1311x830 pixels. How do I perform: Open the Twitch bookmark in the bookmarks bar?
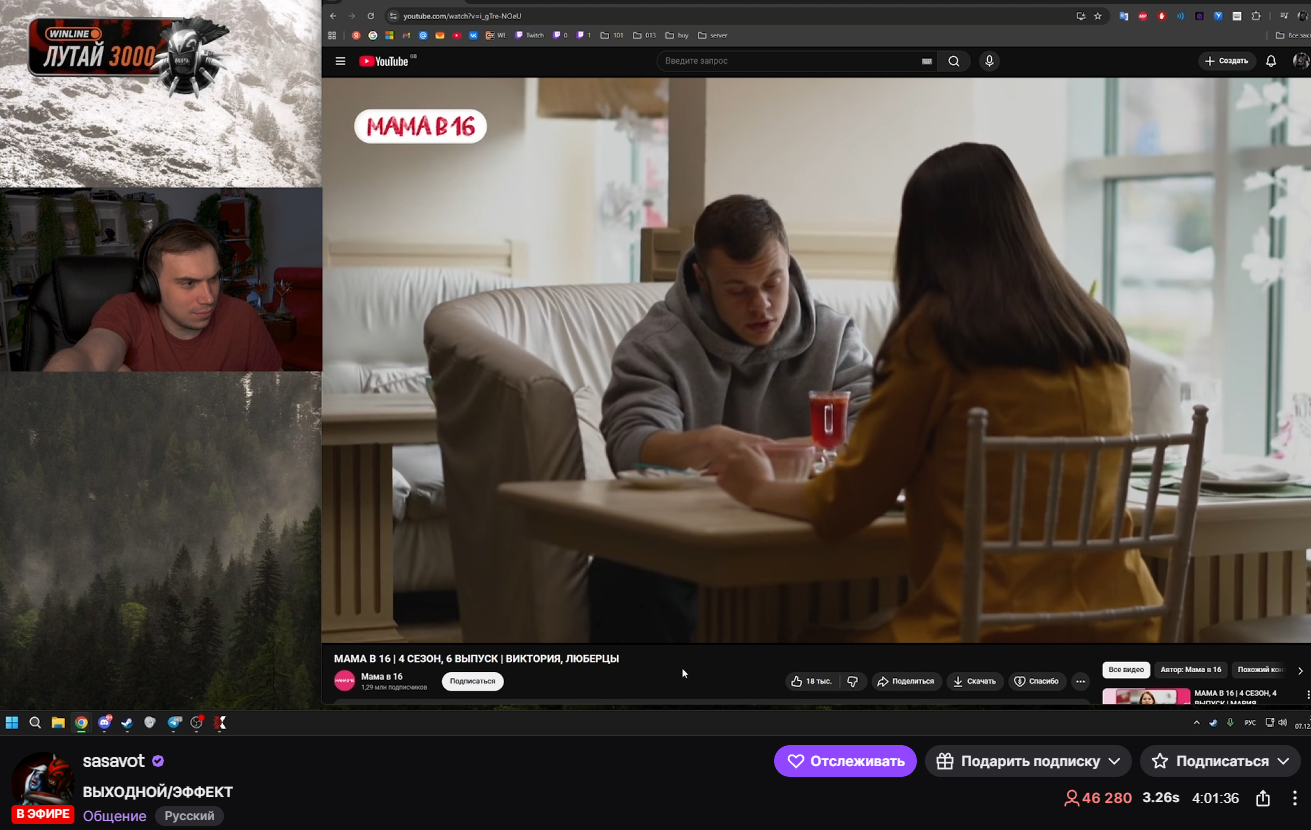click(x=530, y=35)
